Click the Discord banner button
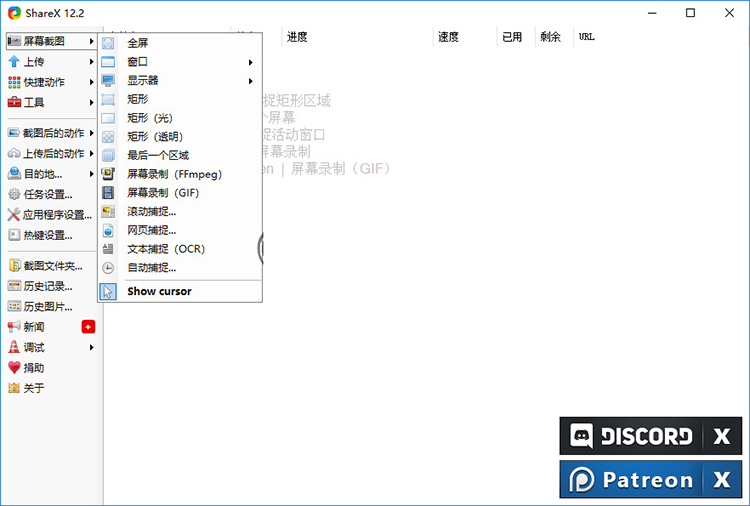This screenshot has width=750, height=506. 631,436
